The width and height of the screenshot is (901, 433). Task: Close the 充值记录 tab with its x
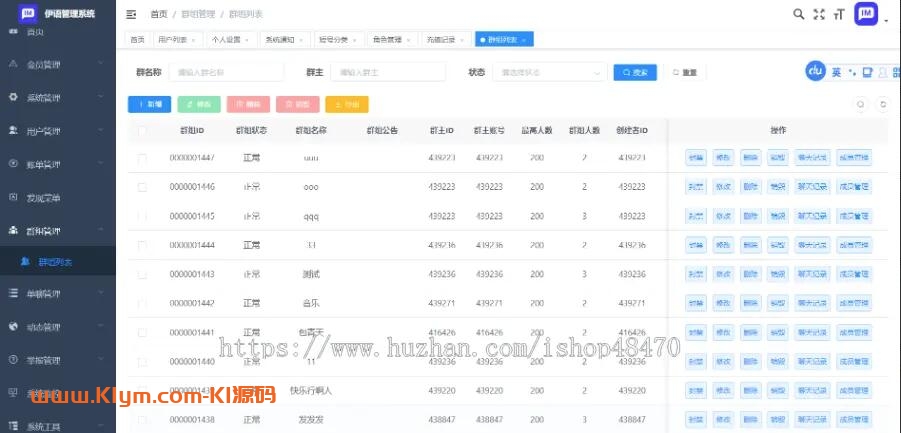[x=462, y=40]
